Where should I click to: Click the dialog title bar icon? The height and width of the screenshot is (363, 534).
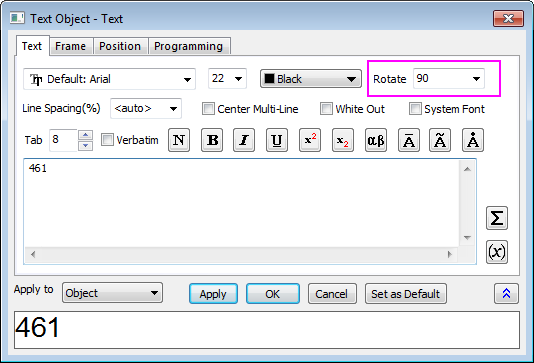(x=17, y=18)
